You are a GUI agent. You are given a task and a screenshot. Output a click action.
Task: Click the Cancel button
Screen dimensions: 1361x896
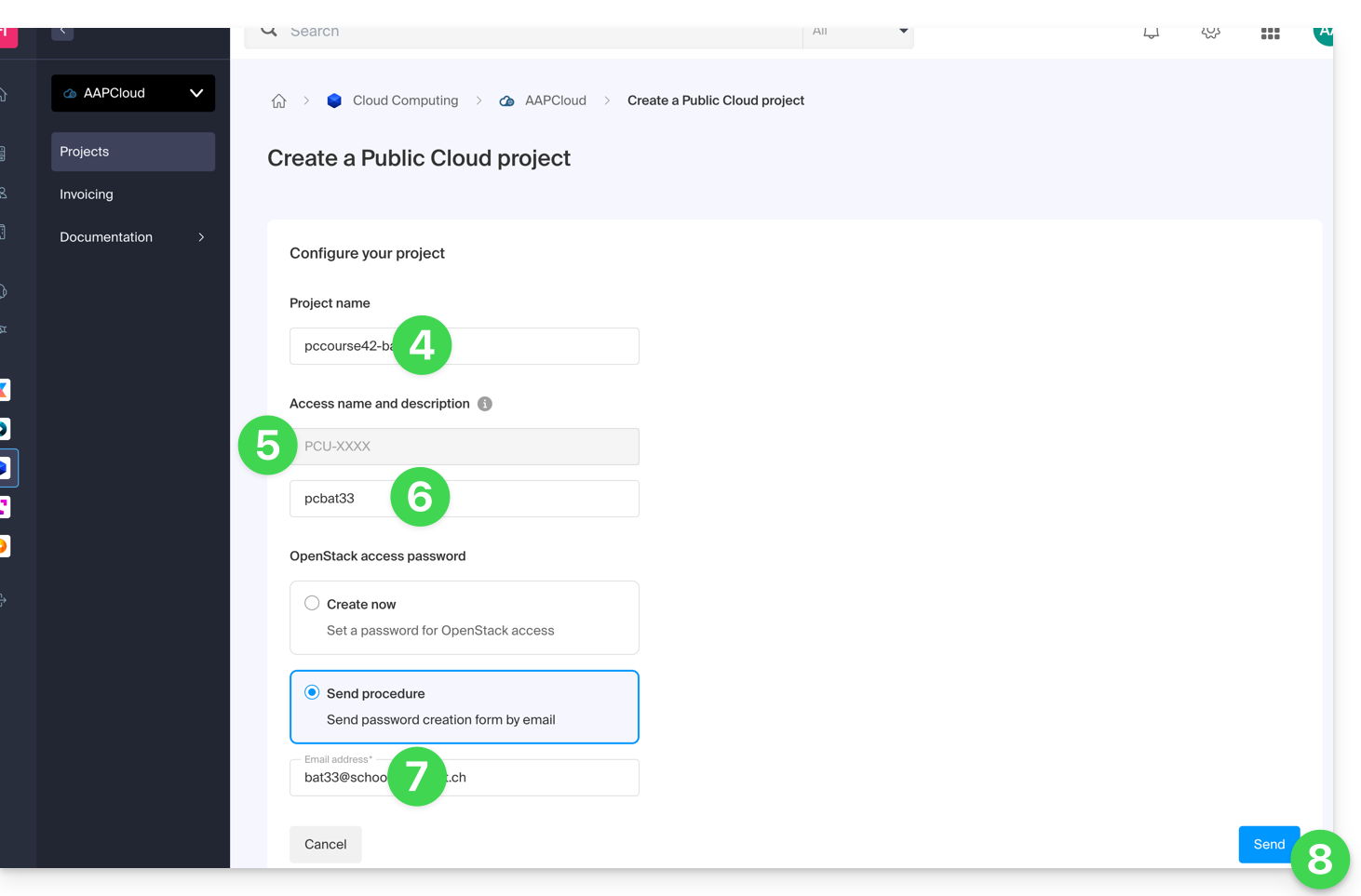coord(325,844)
